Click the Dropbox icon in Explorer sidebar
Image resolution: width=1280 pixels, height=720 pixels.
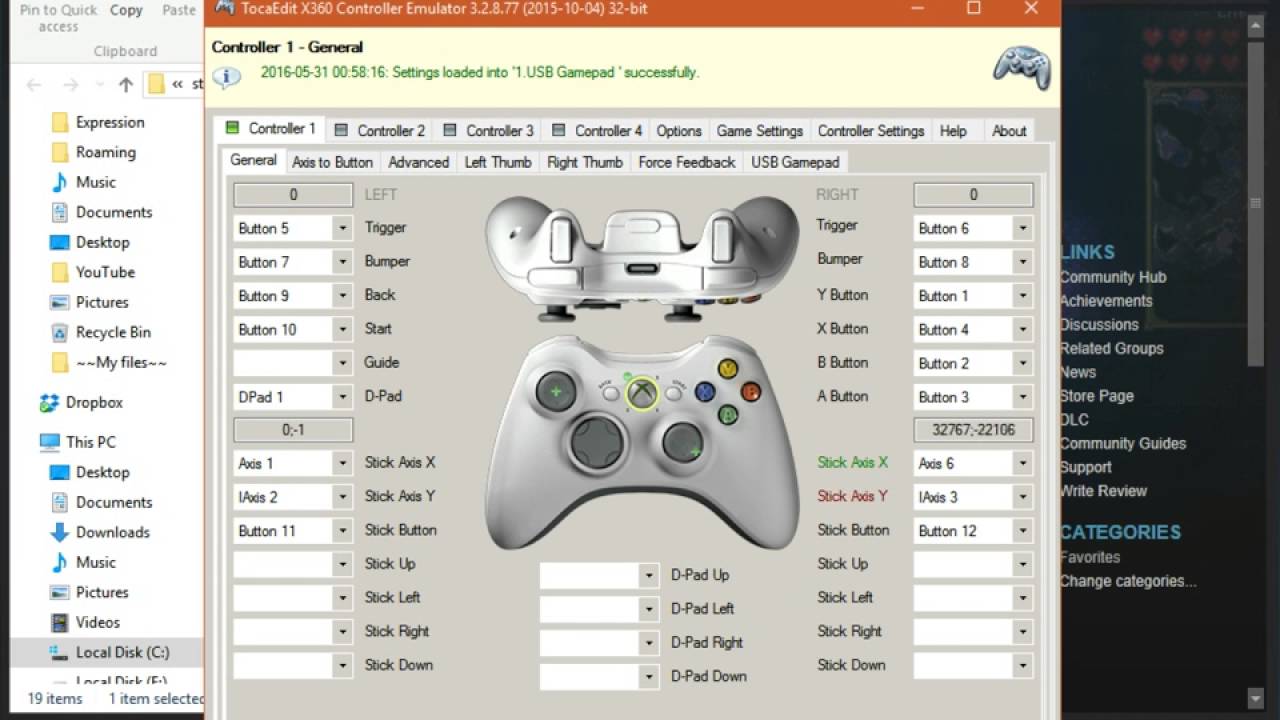click(x=49, y=403)
